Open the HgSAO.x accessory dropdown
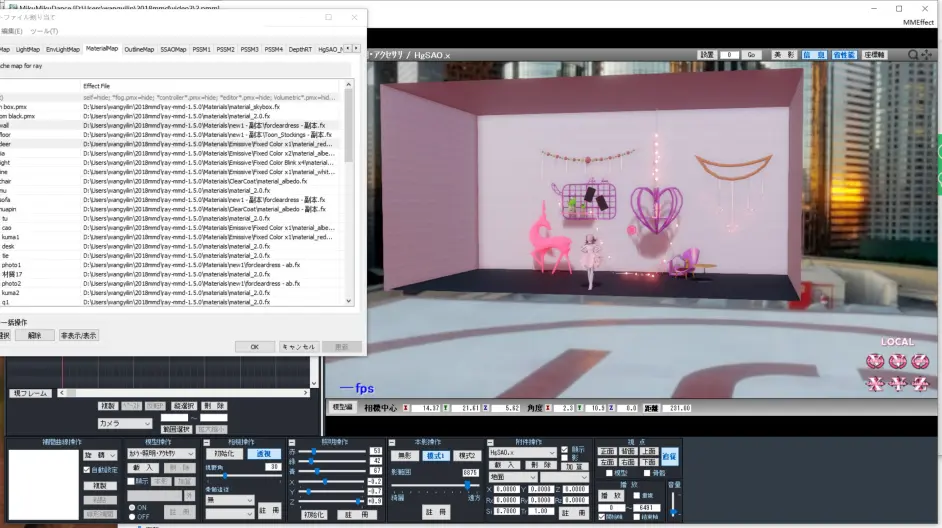 [523, 452]
